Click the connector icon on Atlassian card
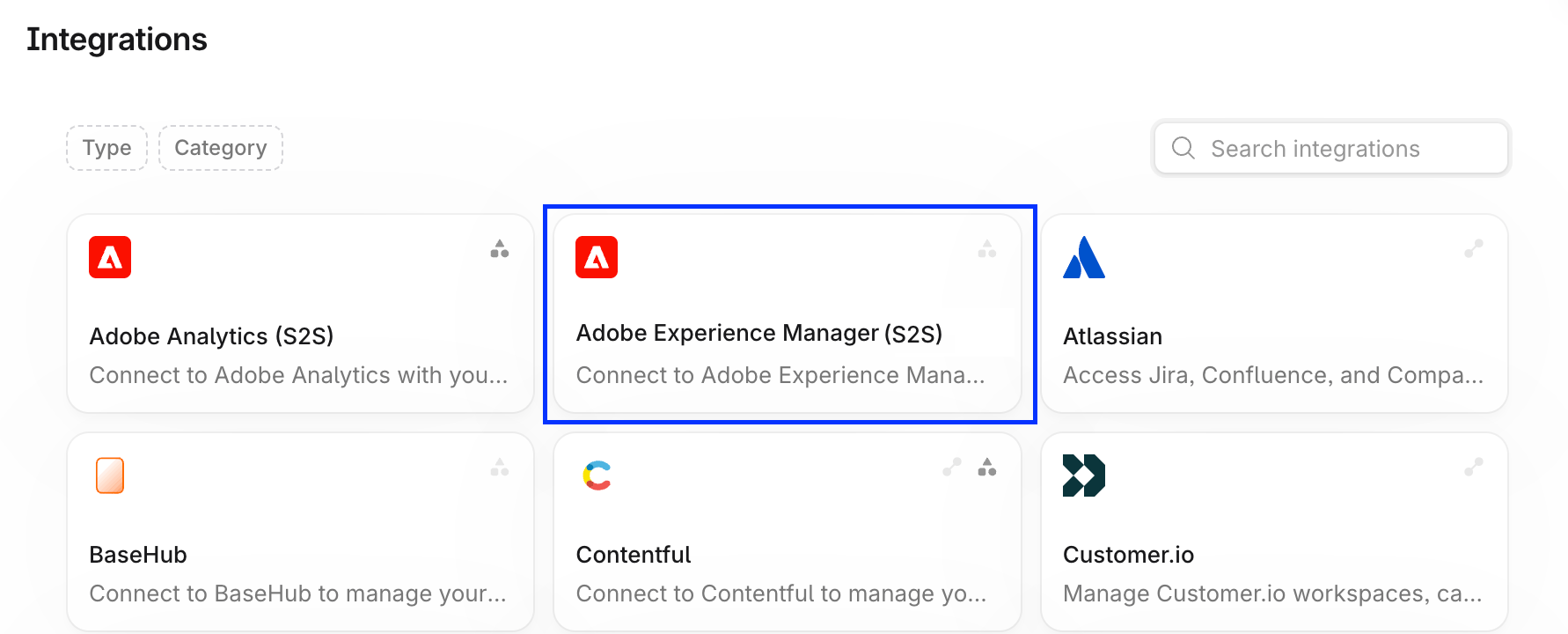This screenshot has width=1568, height=634. tap(1474, 249)
